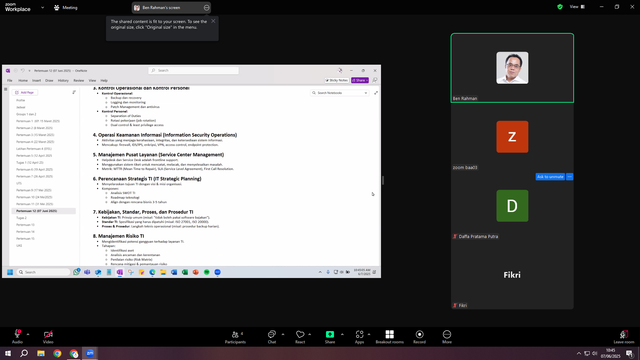
Task: Open the Chat panel
Action: (x=272, y=337)
